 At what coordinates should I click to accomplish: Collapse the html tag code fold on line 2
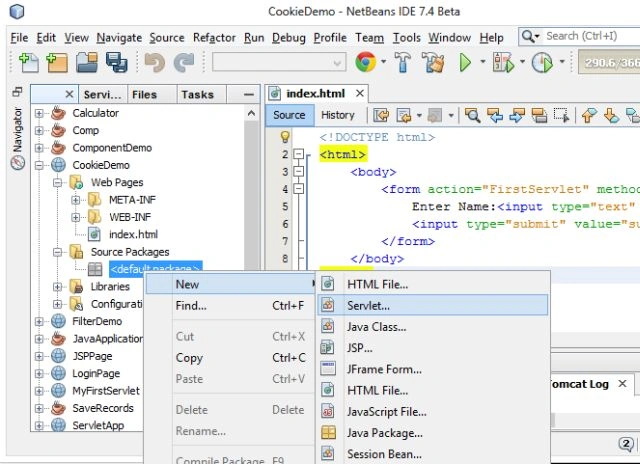[x=299, y=154]
